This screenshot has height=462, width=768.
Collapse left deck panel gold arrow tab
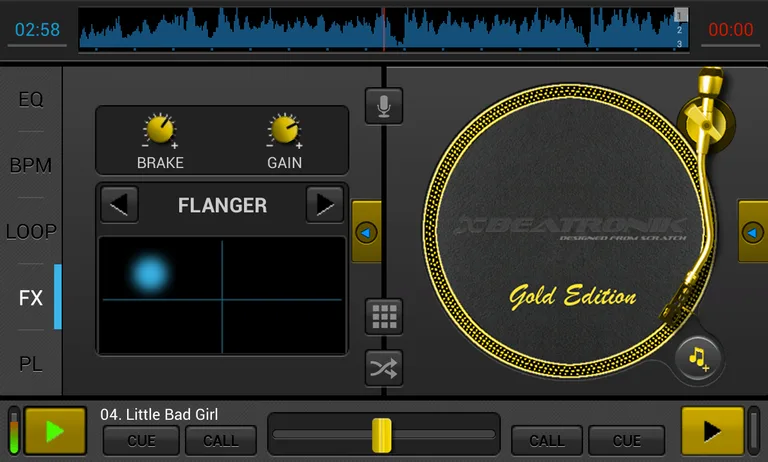point(366,232)
